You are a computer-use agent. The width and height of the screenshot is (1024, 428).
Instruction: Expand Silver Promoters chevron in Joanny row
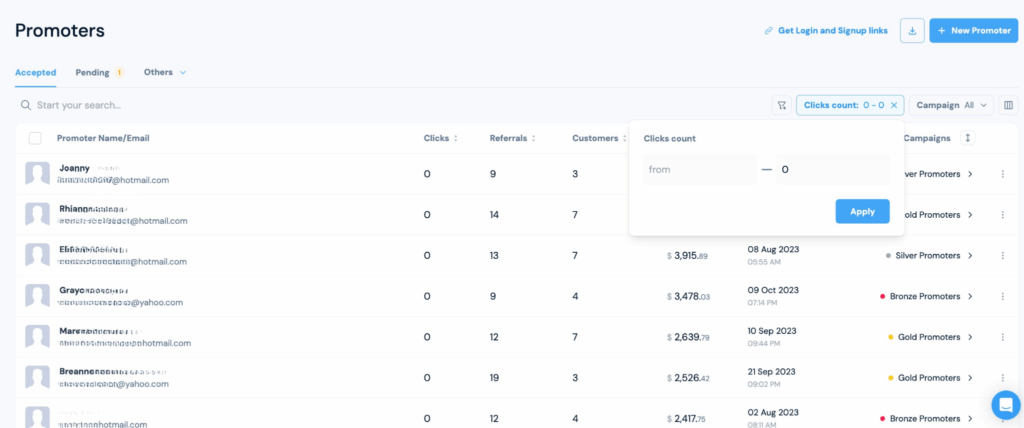pos(970,174)
